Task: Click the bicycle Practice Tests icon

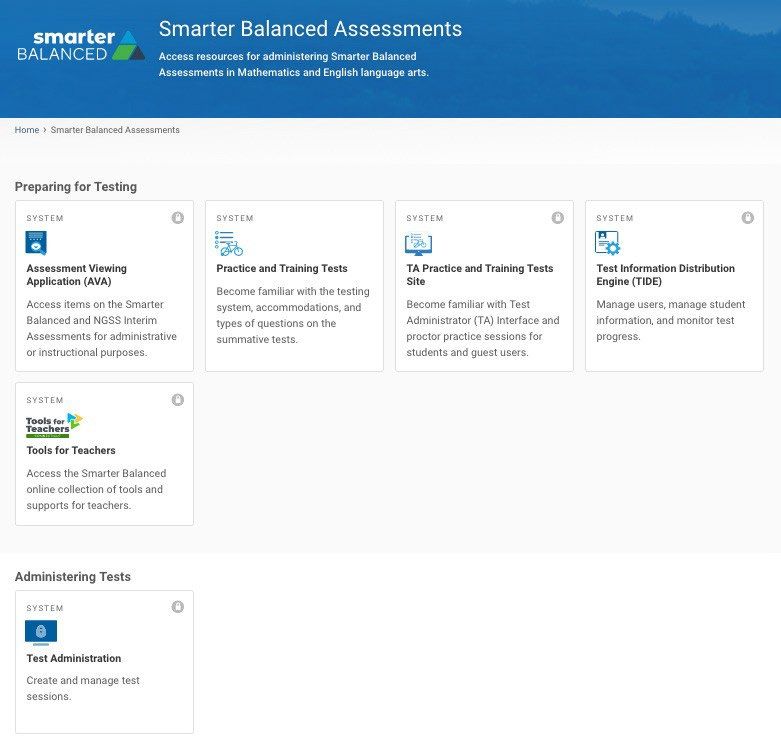Action: pyautogui.click(x=229, y=243)
